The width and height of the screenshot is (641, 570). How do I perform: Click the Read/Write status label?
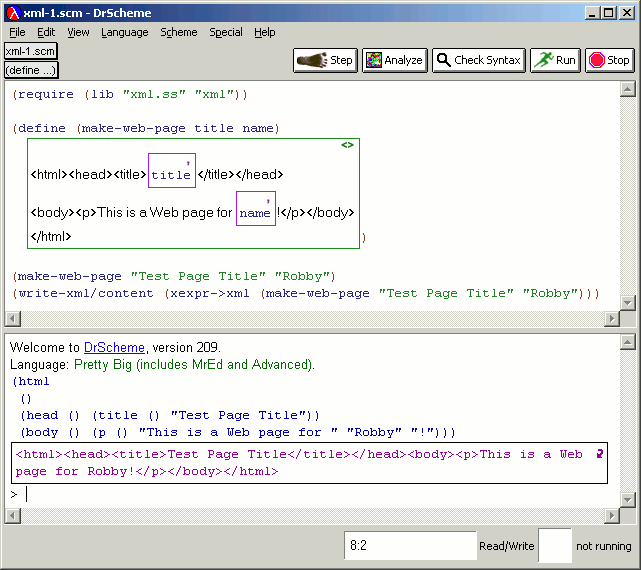tap(507, 546)
